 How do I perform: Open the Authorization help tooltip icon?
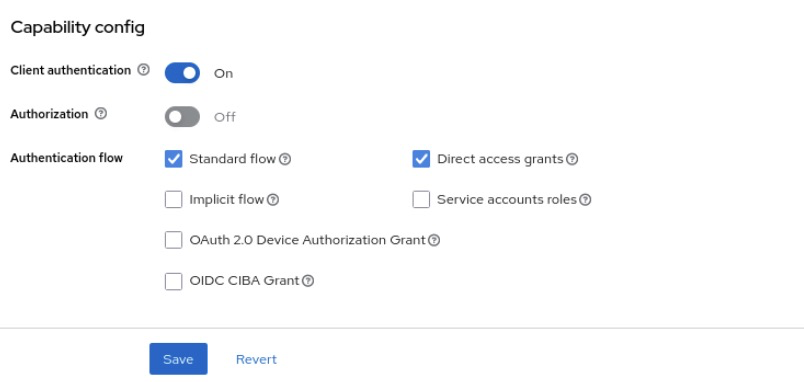pyautogui.click(x=102, y=114)
